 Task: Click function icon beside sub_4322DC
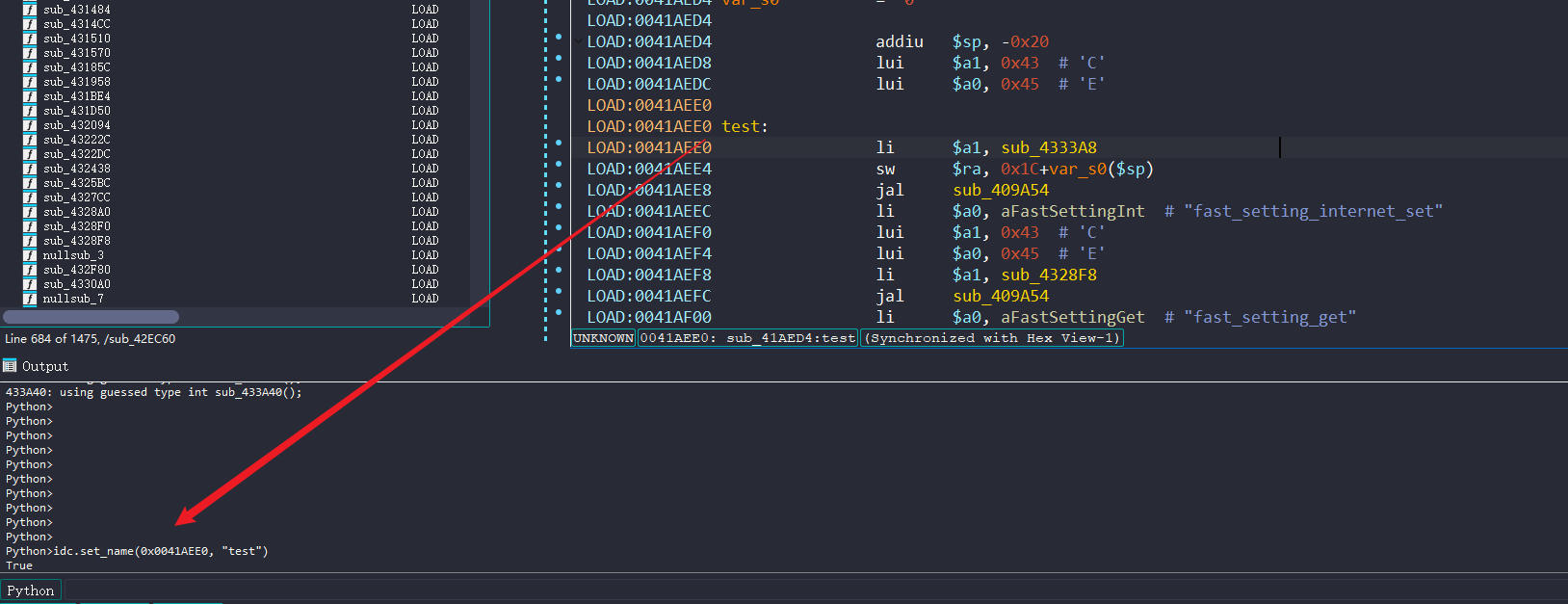tap(30, 154)
